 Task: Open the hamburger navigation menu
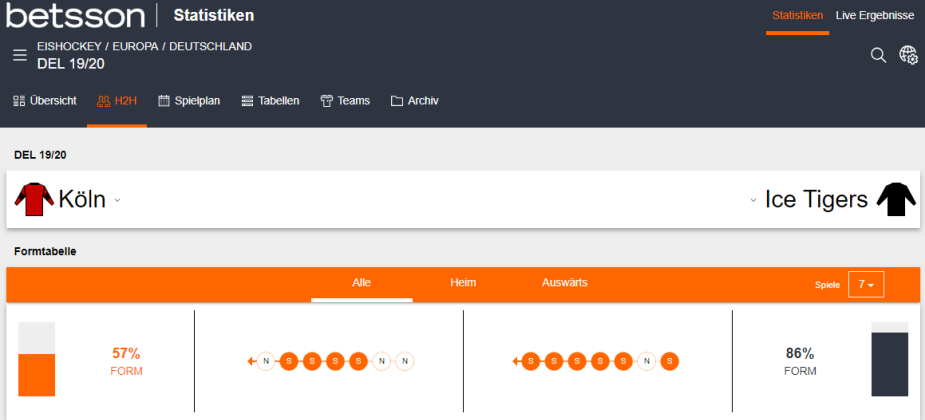click(x=20, y=55)
